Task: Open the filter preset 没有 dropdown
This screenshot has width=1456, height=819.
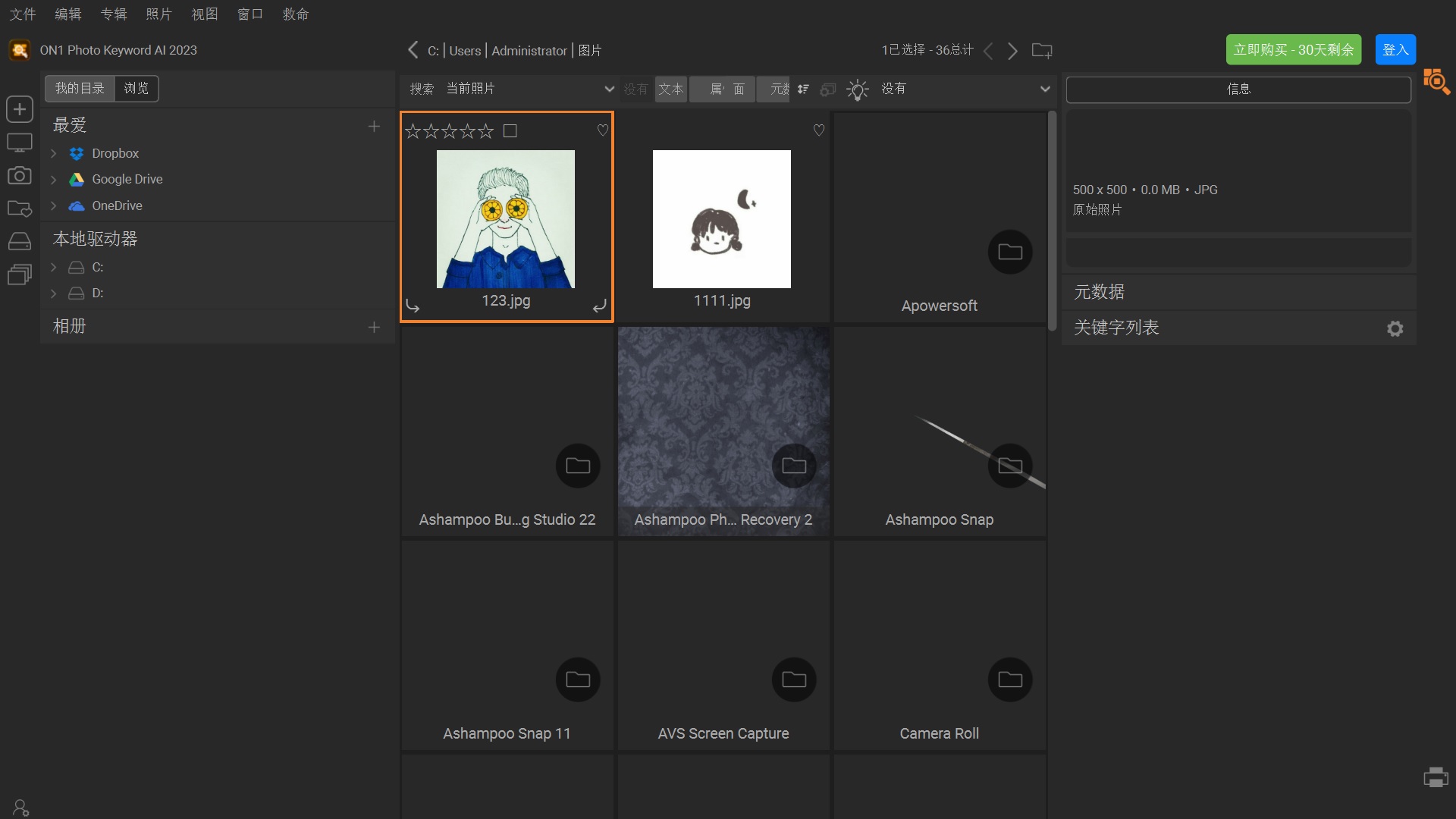Action: point(965,89)
